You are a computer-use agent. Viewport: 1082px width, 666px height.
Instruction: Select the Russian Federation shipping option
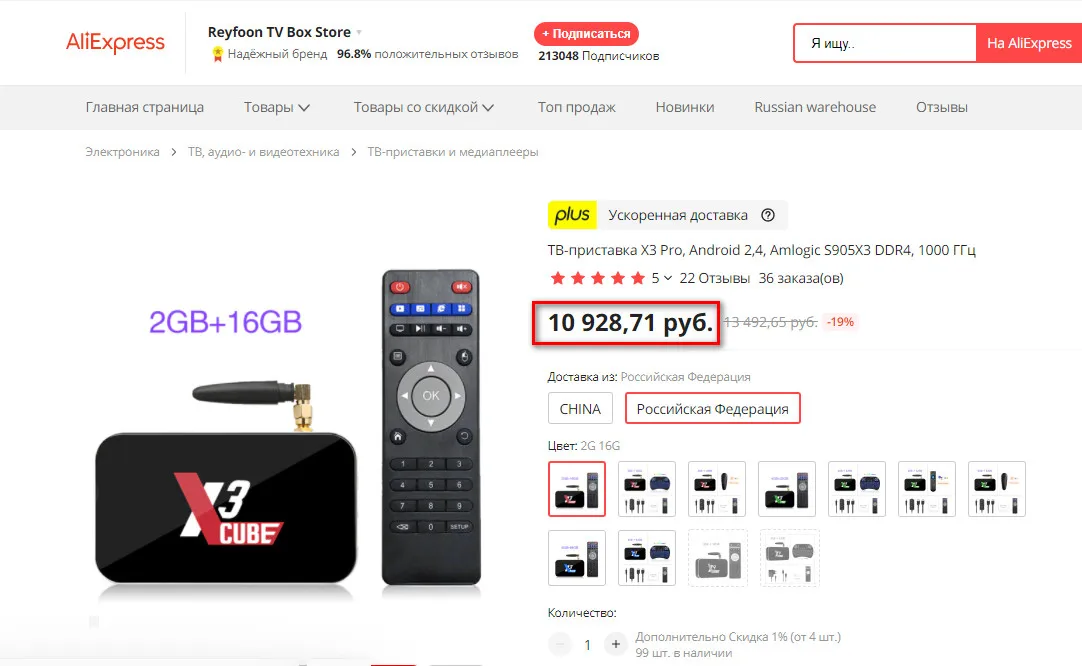pyautogui.click(x=712, y=409)
